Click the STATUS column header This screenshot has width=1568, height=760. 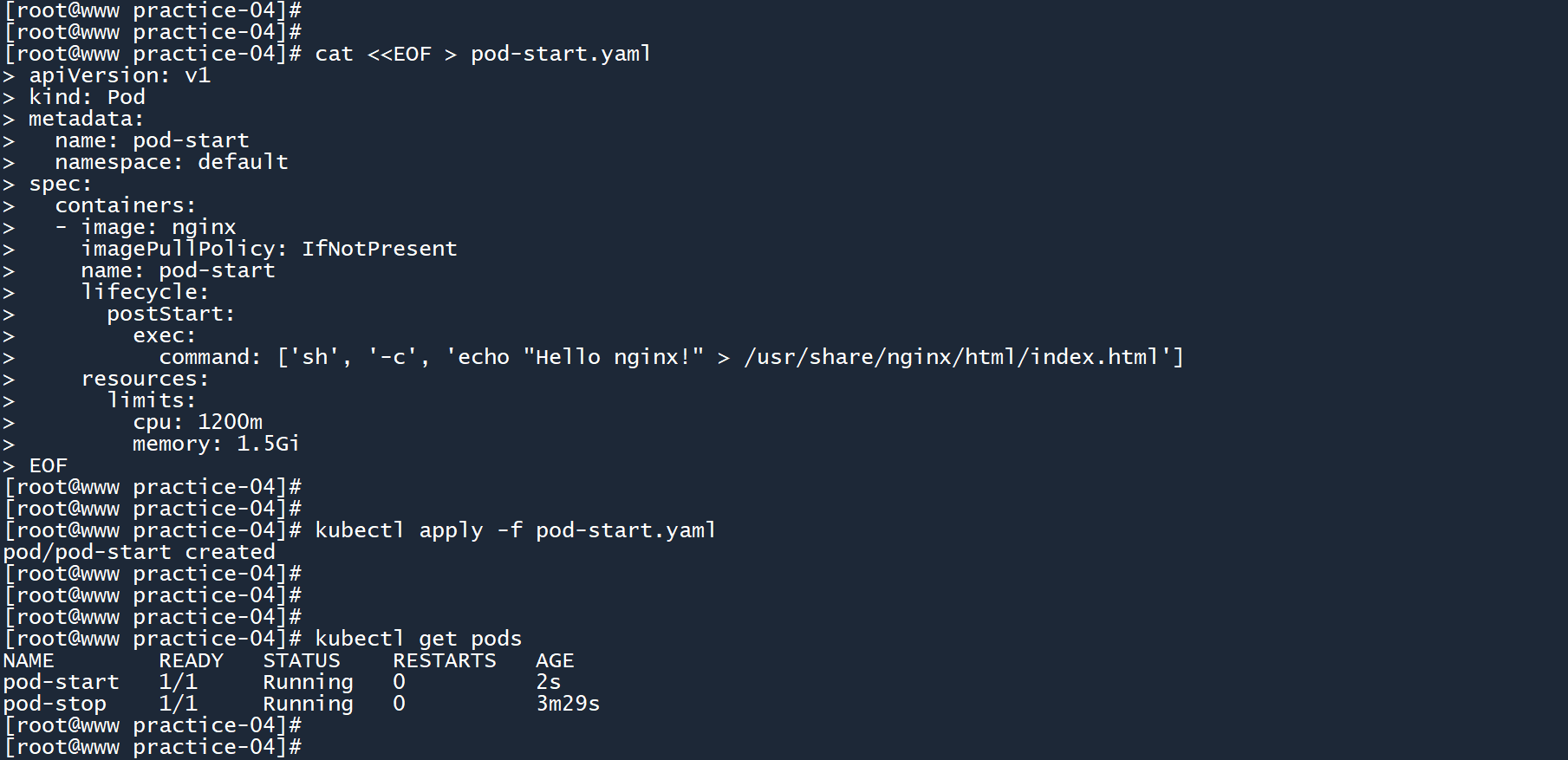(302, 660)
